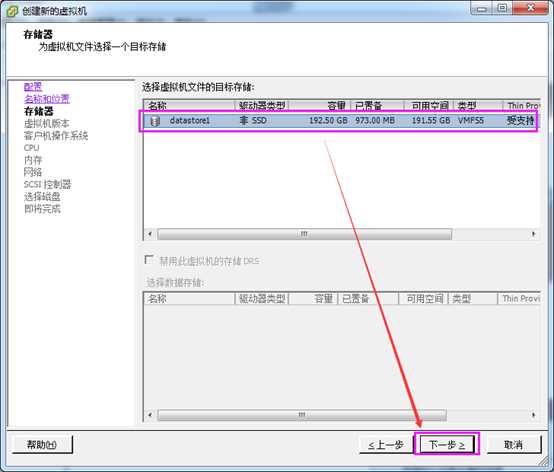The height and width of the screenshot is (472, 554).
Task: Maximize the wizard window
Action: pos(502,7)
